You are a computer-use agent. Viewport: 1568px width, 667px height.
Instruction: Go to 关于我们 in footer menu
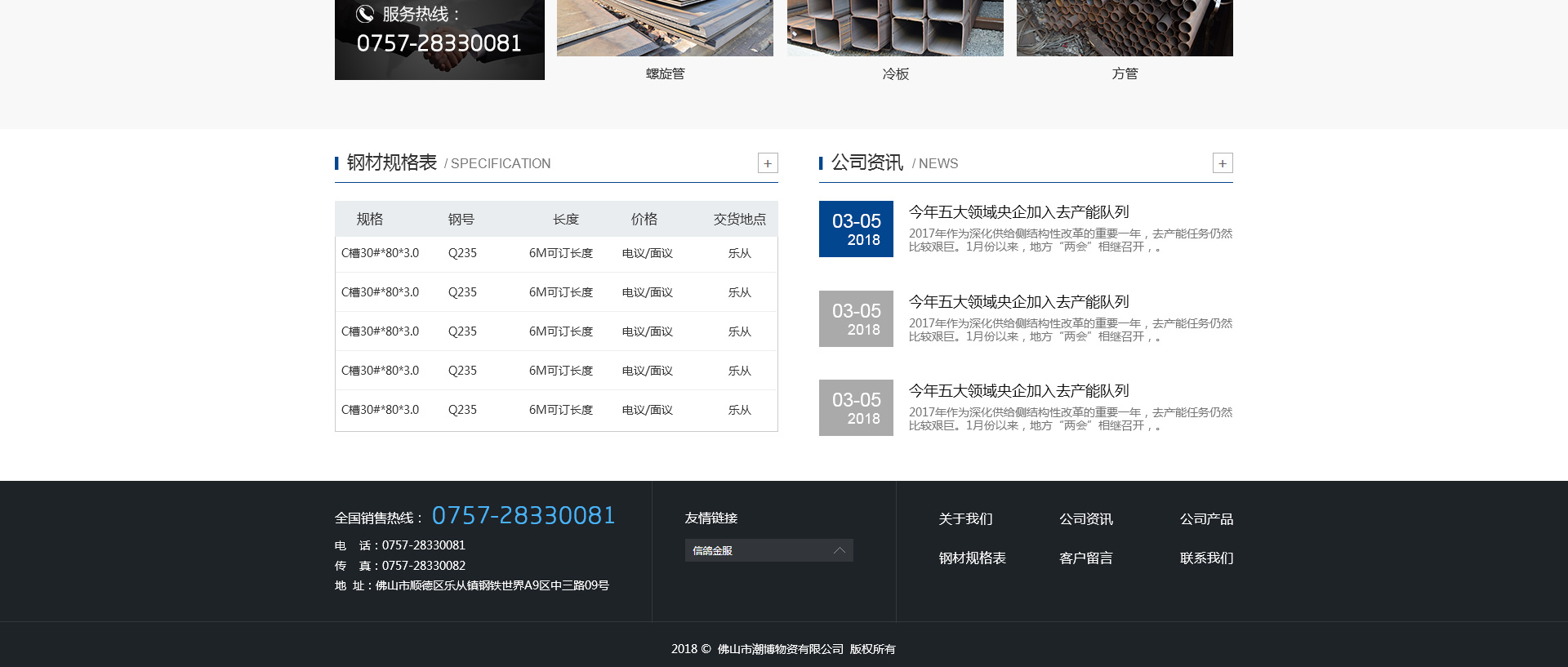point(965,519)
